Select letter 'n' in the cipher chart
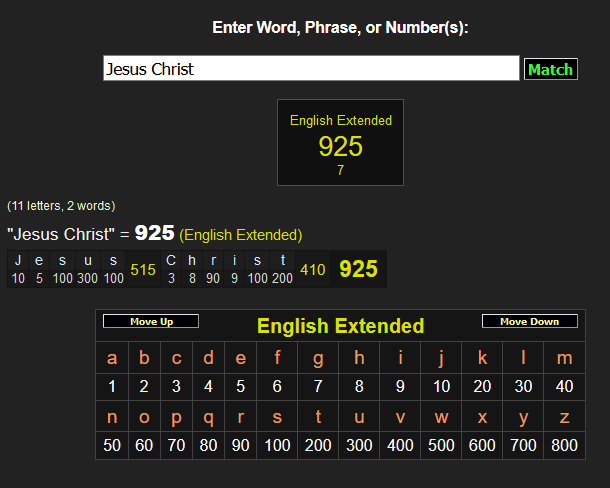Viewport: 610px width, 488px height. pos(112,417)
